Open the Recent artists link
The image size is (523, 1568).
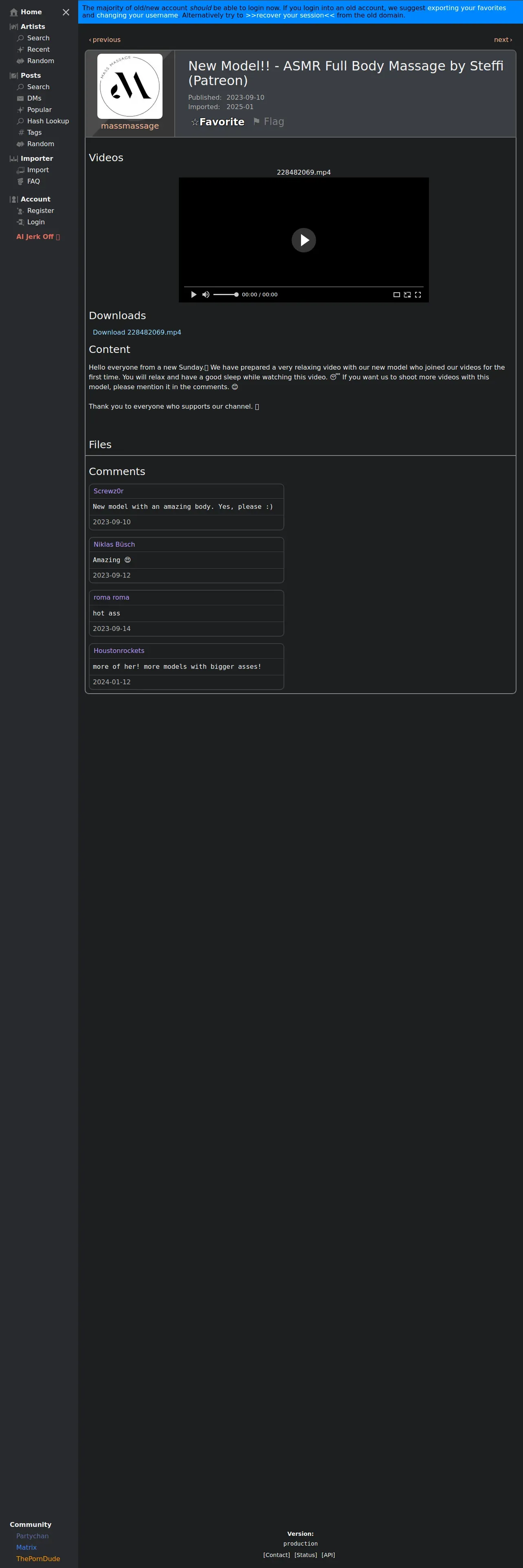click(x=38, y=49)
